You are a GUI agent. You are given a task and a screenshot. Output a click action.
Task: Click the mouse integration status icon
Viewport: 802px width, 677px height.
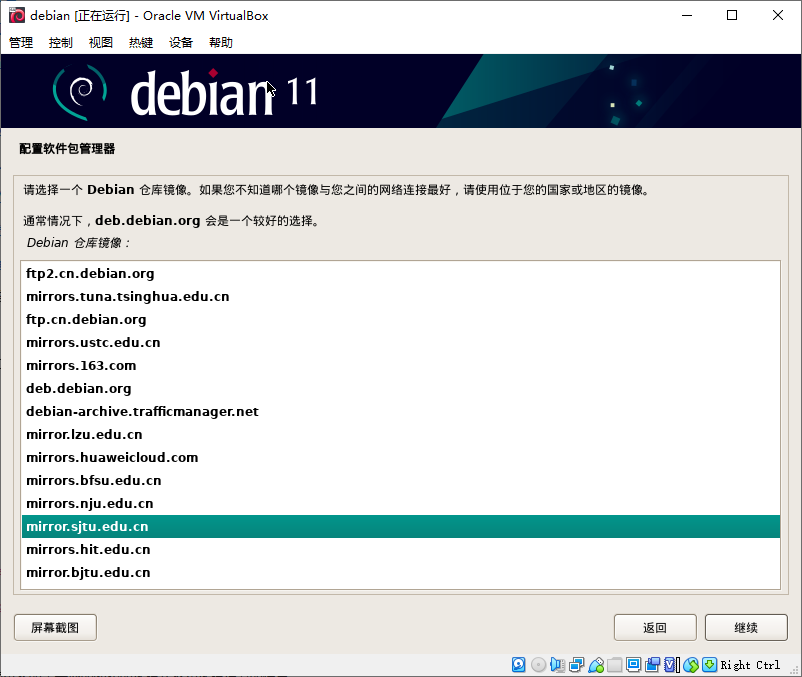(x=690, y=664)
